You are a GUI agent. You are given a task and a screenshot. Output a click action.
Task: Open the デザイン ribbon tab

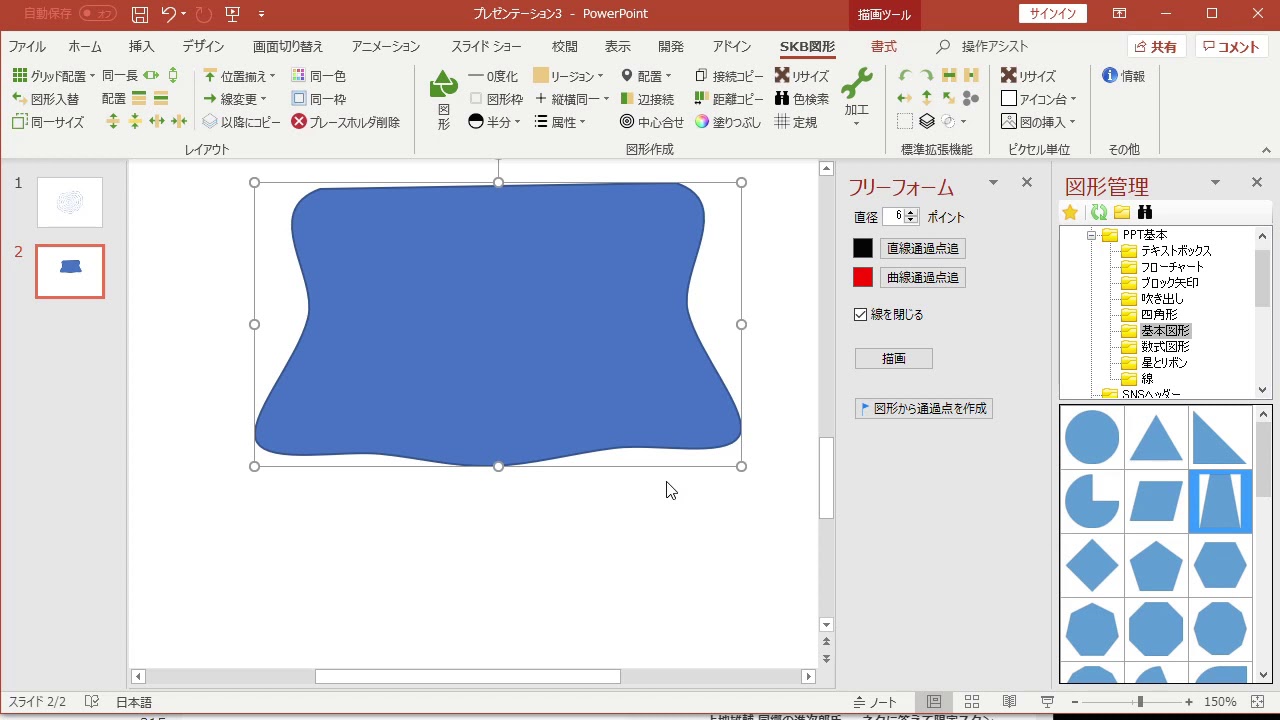pos(203,47)
